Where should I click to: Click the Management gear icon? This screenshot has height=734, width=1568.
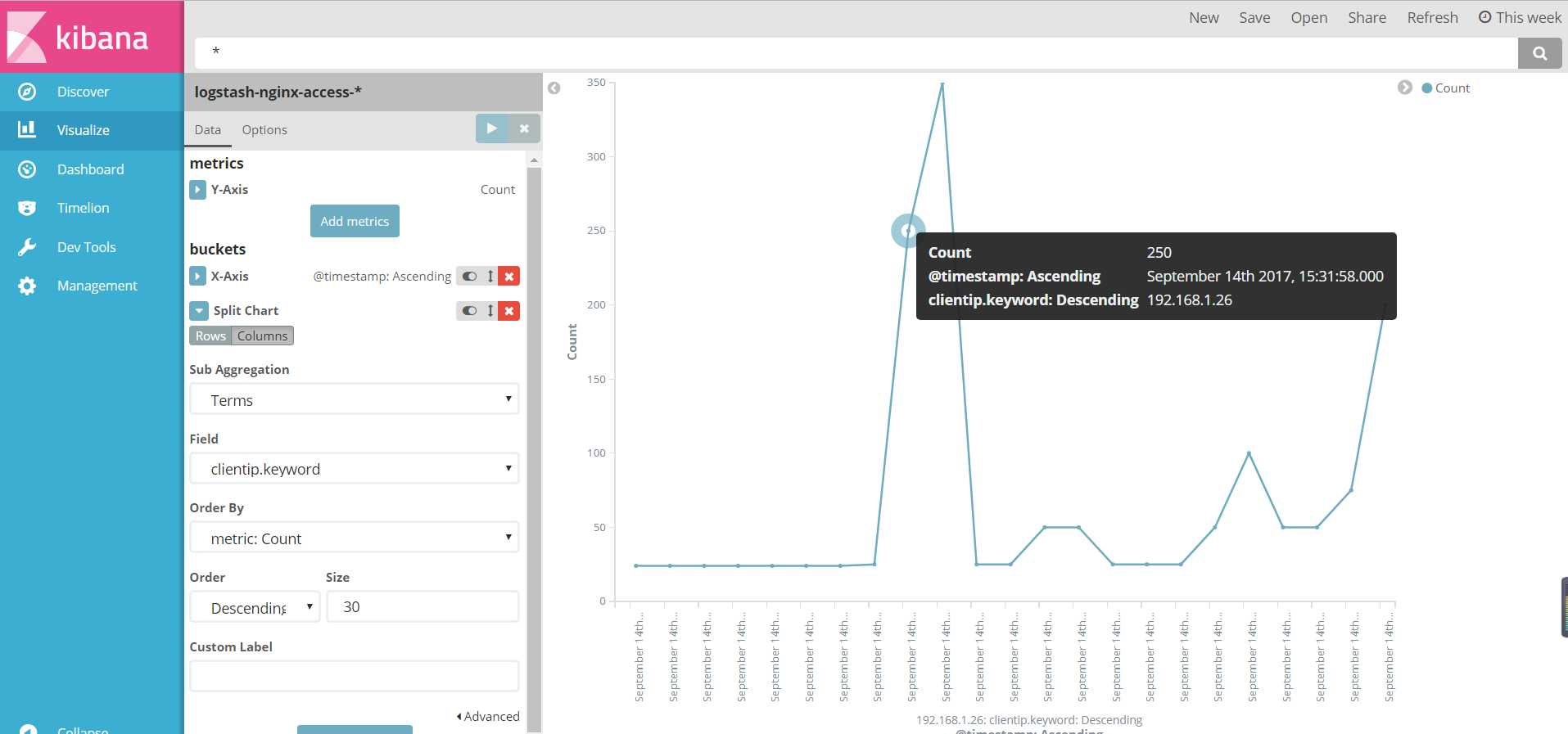(x=27, y=286)
